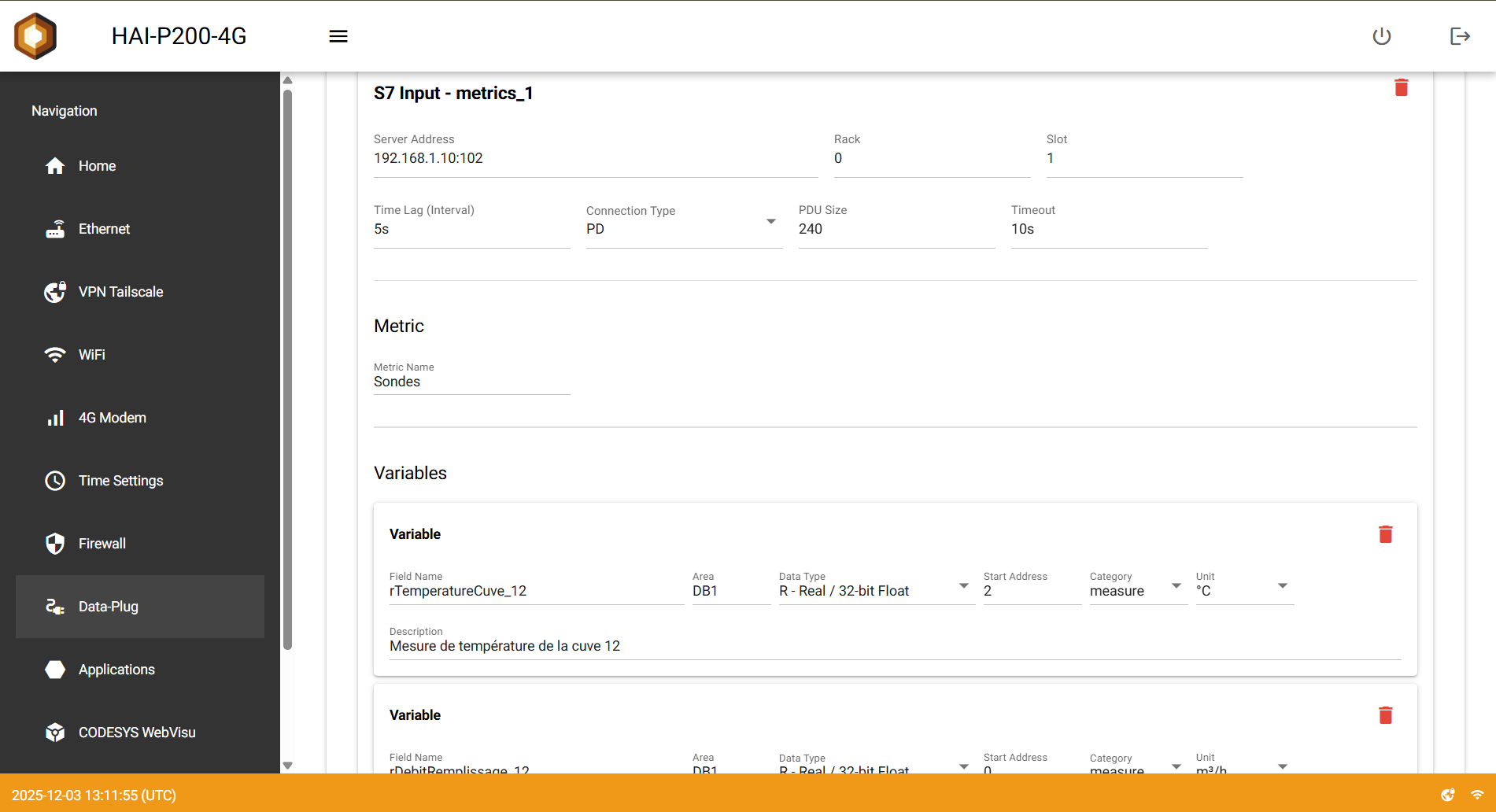Log out via the exit icon
The height and width of the screenshot is (812, 1496).
1461,35
